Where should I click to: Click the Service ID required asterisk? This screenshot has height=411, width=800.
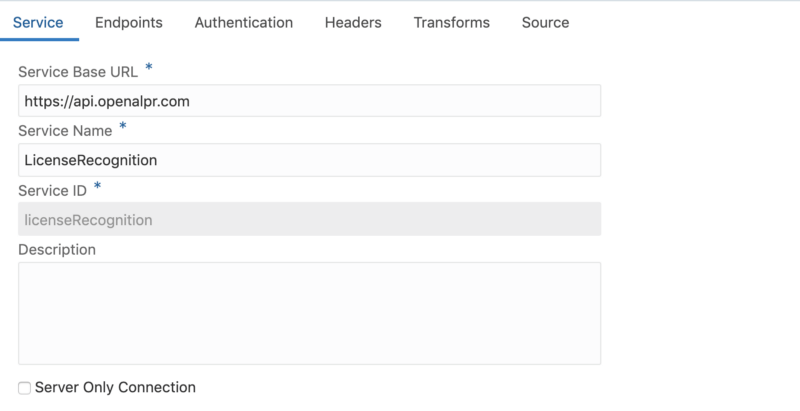point(98,186)
